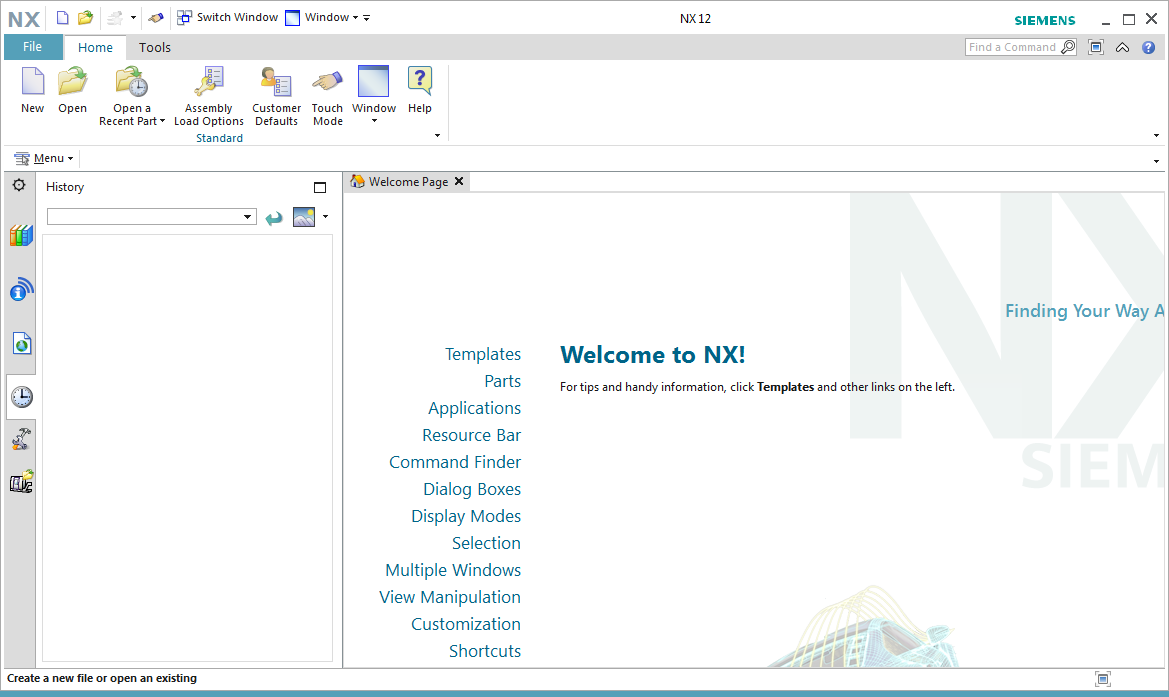Open Assembly Load Options
1169x697 pixels.
pos(209,96)
